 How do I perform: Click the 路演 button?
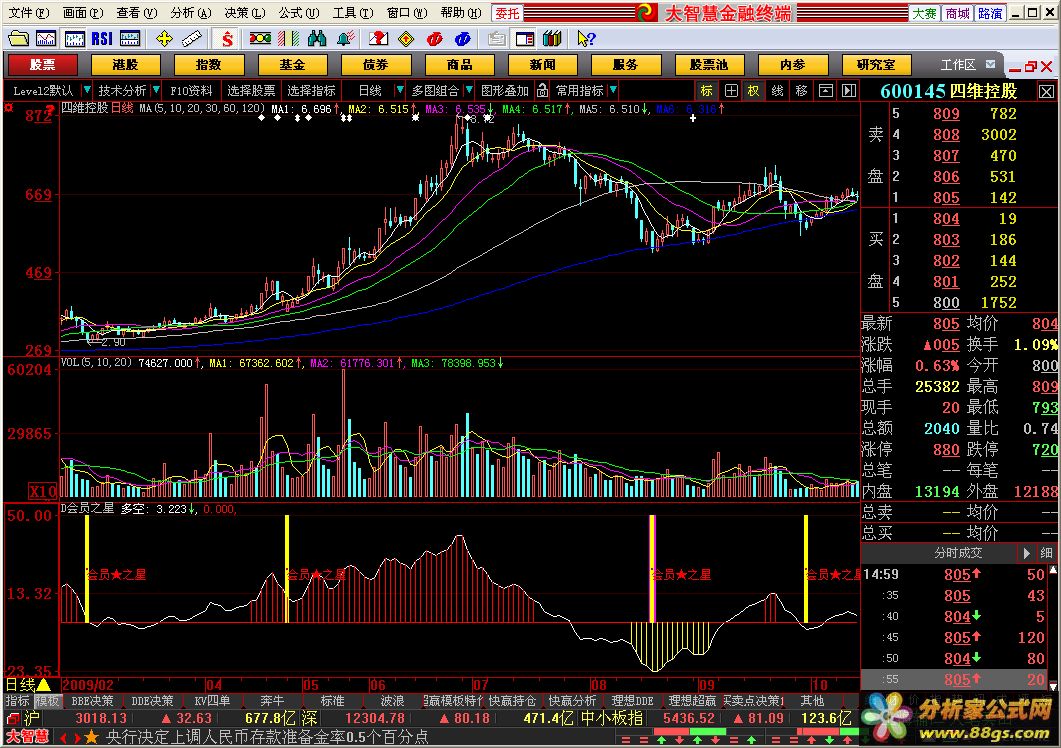click(x=990, y=13)
